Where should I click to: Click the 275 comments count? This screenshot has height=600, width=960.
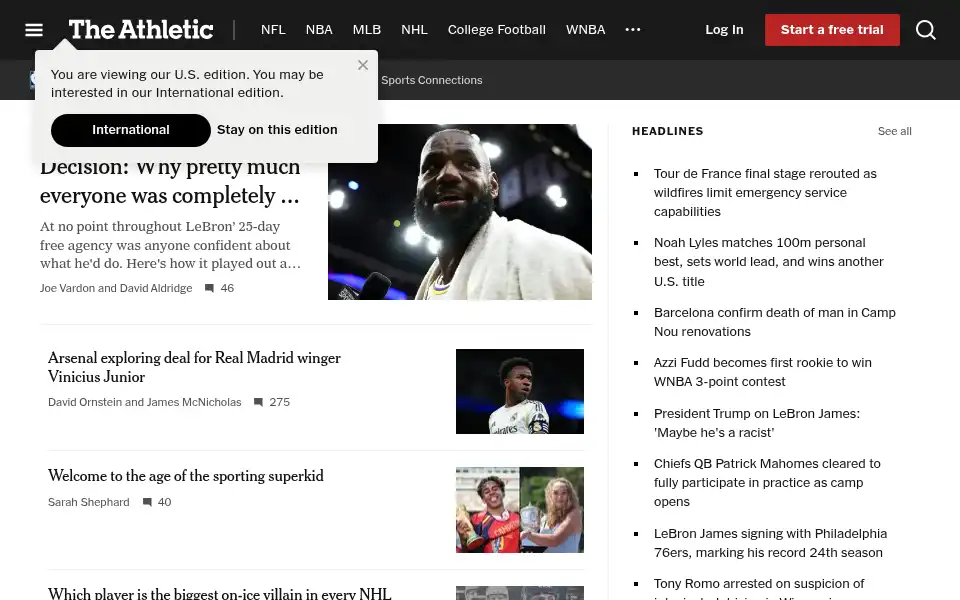point(279,402)
